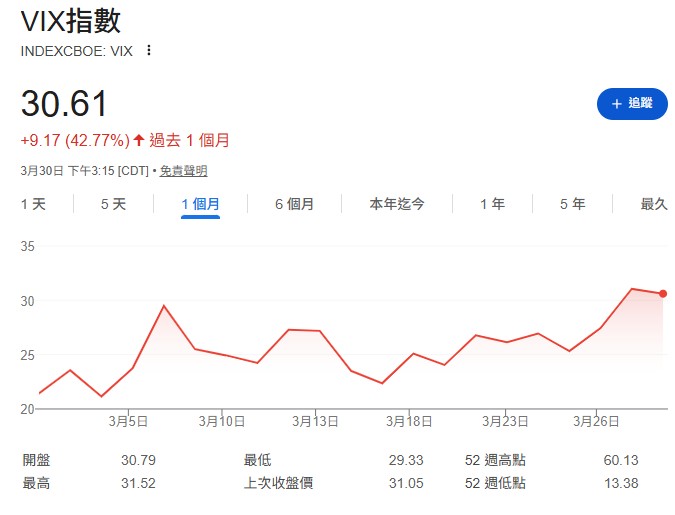Show 本年迄今 year-to-date chart
This screenshot has height=515, width=675.
coord(396,204)
